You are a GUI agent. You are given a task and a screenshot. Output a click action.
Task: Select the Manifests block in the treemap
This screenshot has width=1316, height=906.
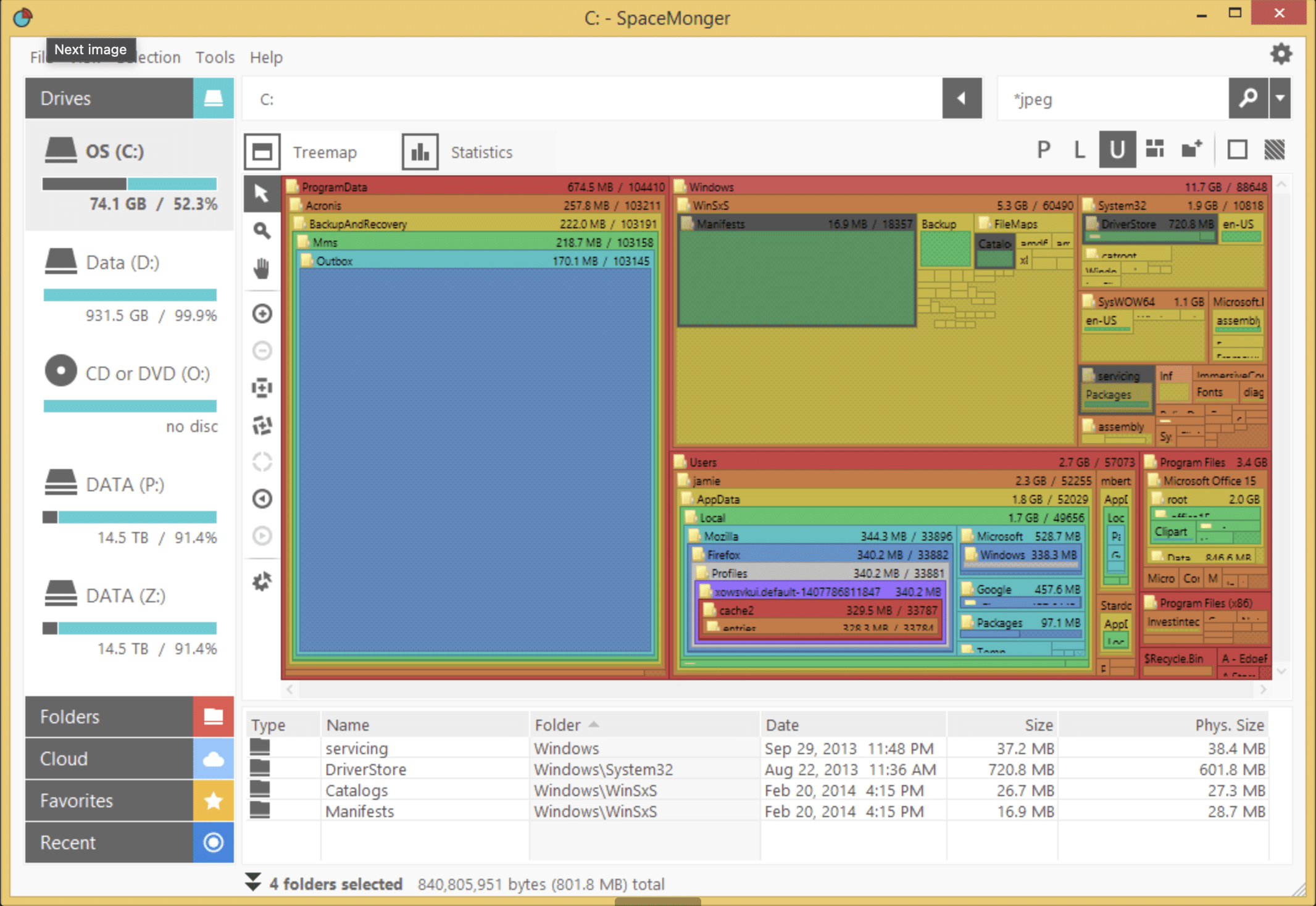click(x=796, y=272)
